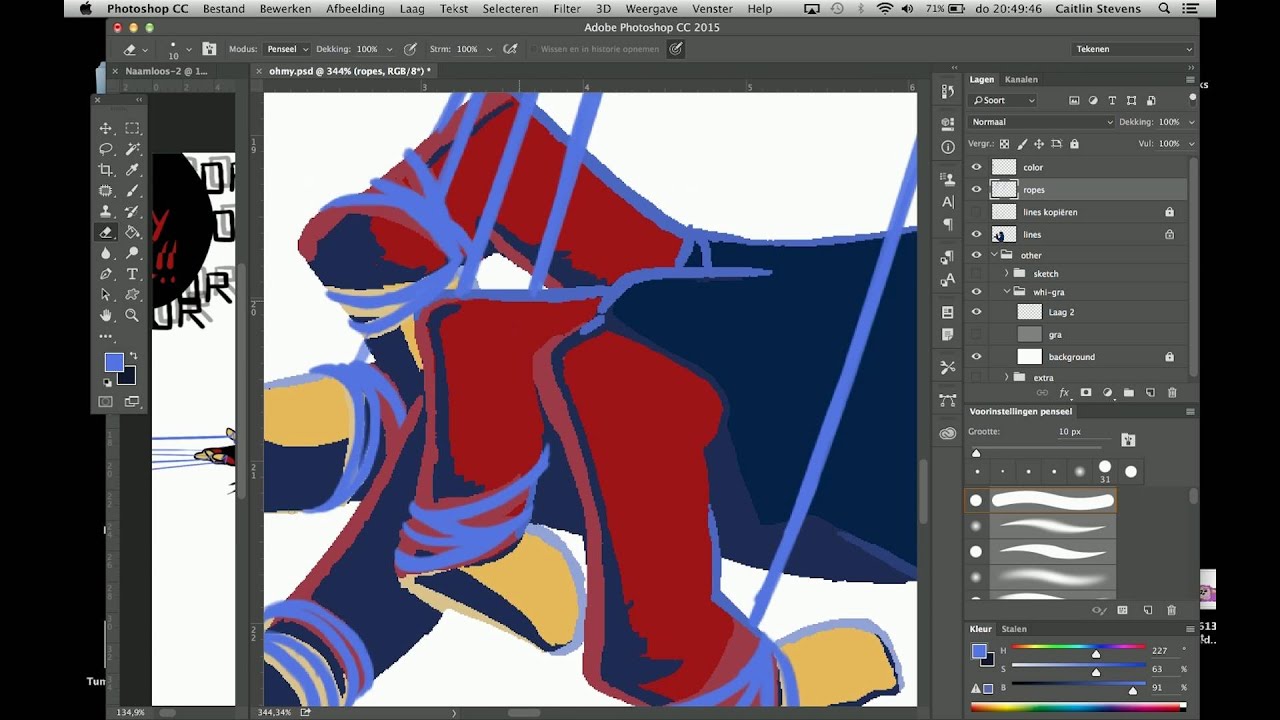Image resolution: width=1280 pixels, height=720 pixels.
Task: Hide the background layer
Action: 977,357
